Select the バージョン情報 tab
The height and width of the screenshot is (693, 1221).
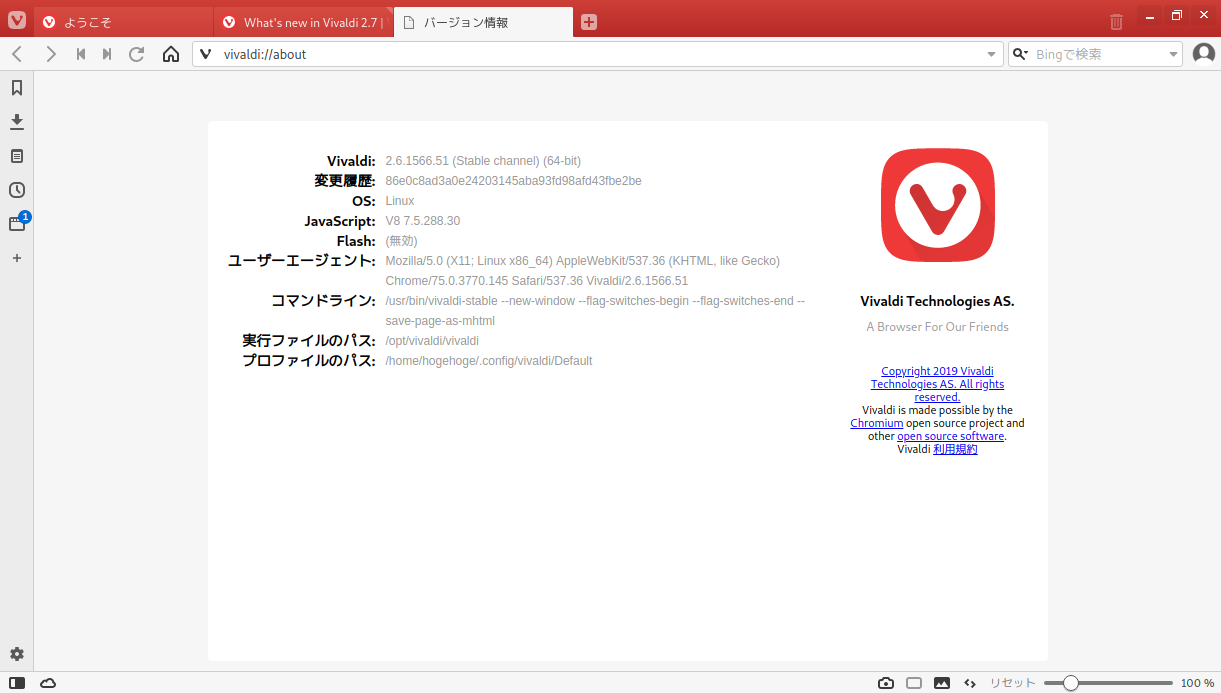pos(484,22)
